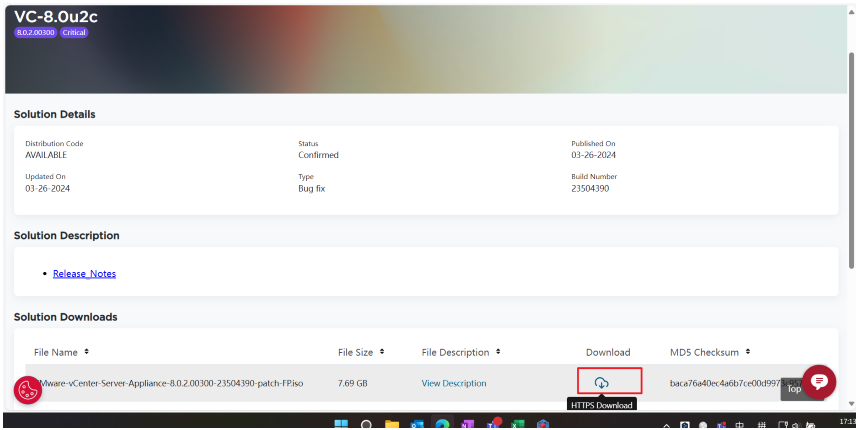This screenshot has height=430, width=858.
Task: Open taskbar Search
Action: tap(366, 425)
